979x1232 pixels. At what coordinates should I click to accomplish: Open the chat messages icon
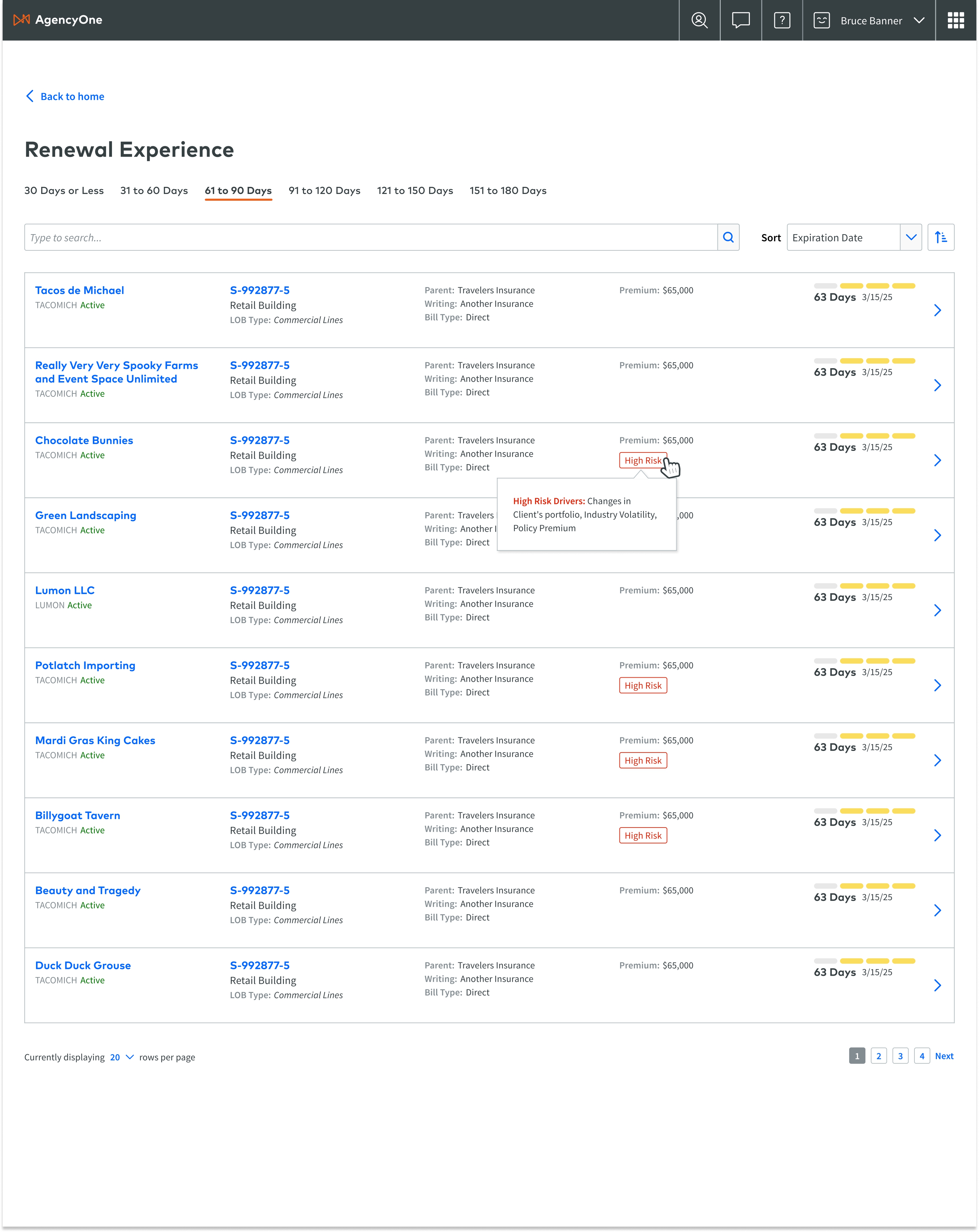pos(740,20)
